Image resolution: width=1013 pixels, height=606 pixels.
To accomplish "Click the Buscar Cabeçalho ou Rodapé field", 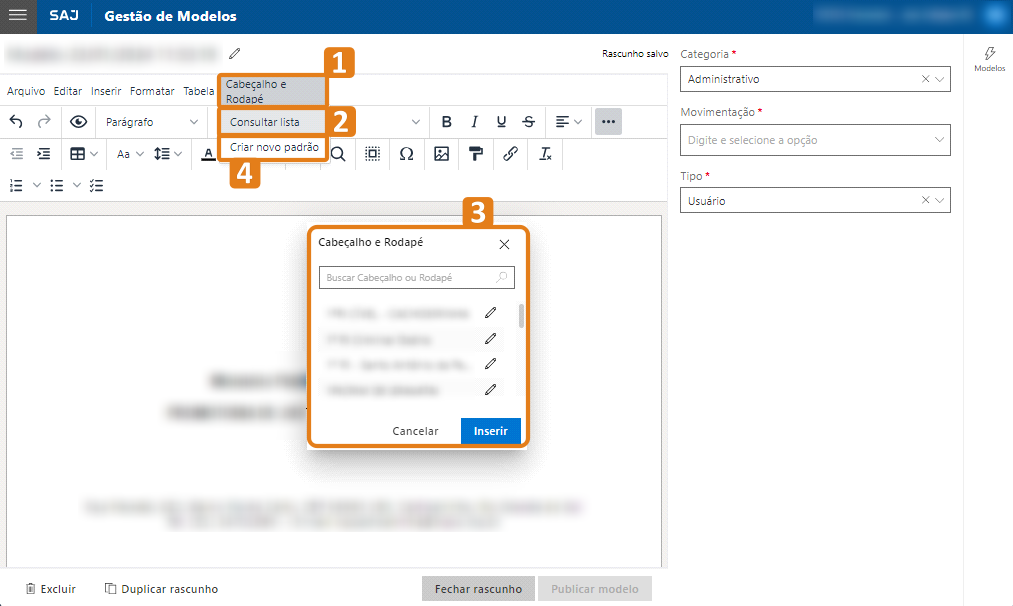I will coord(416,277).
